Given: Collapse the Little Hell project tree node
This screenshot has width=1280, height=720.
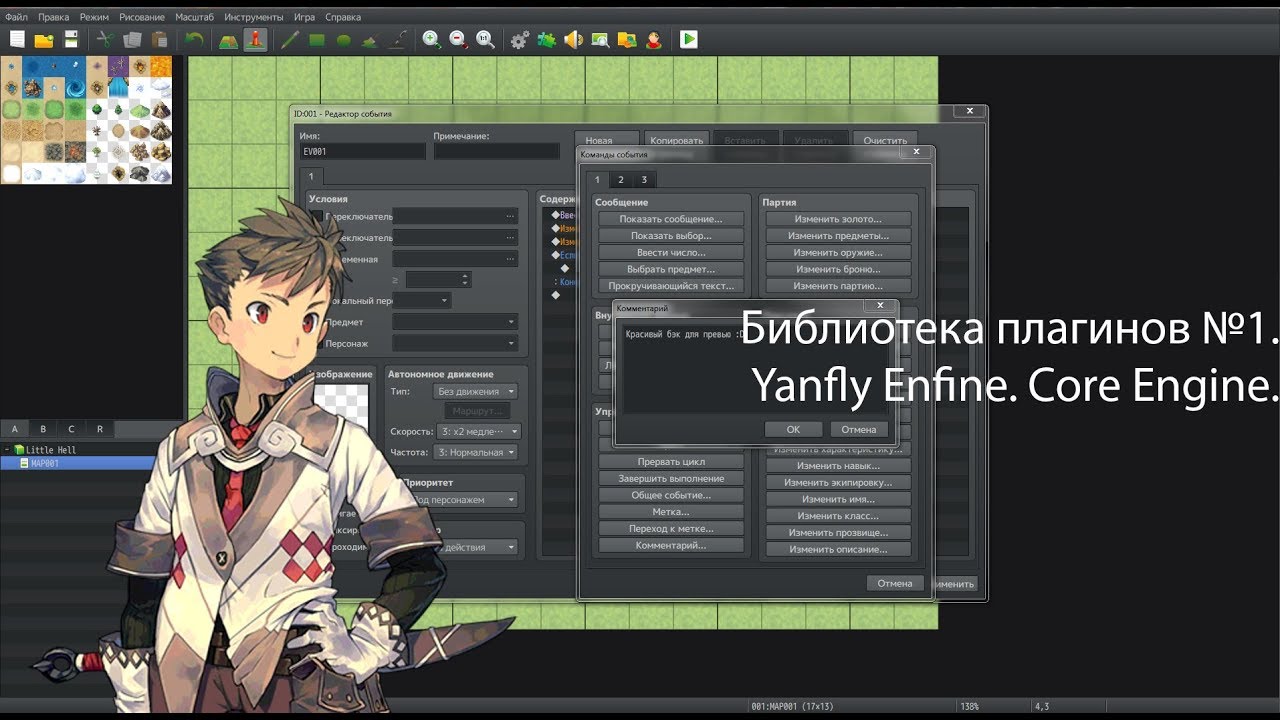Looking at the screenshot, I should [7, 450].
